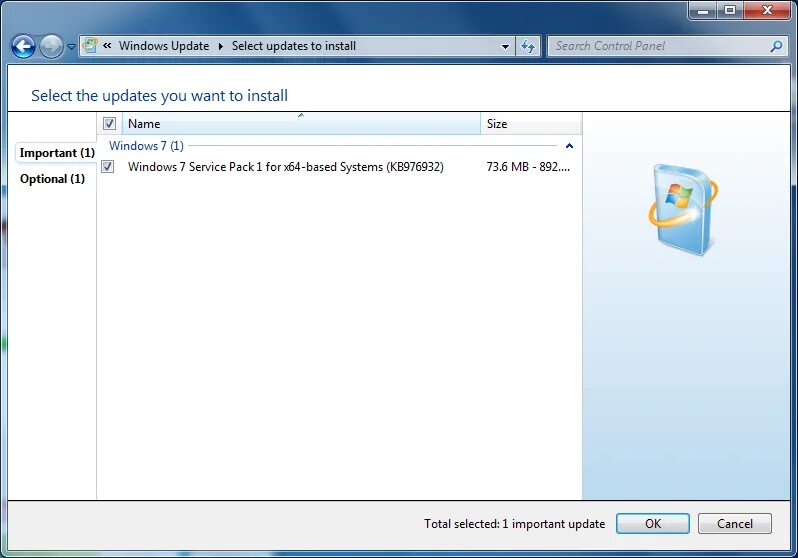Click the double chevron in address bar

tap(107, 45)
